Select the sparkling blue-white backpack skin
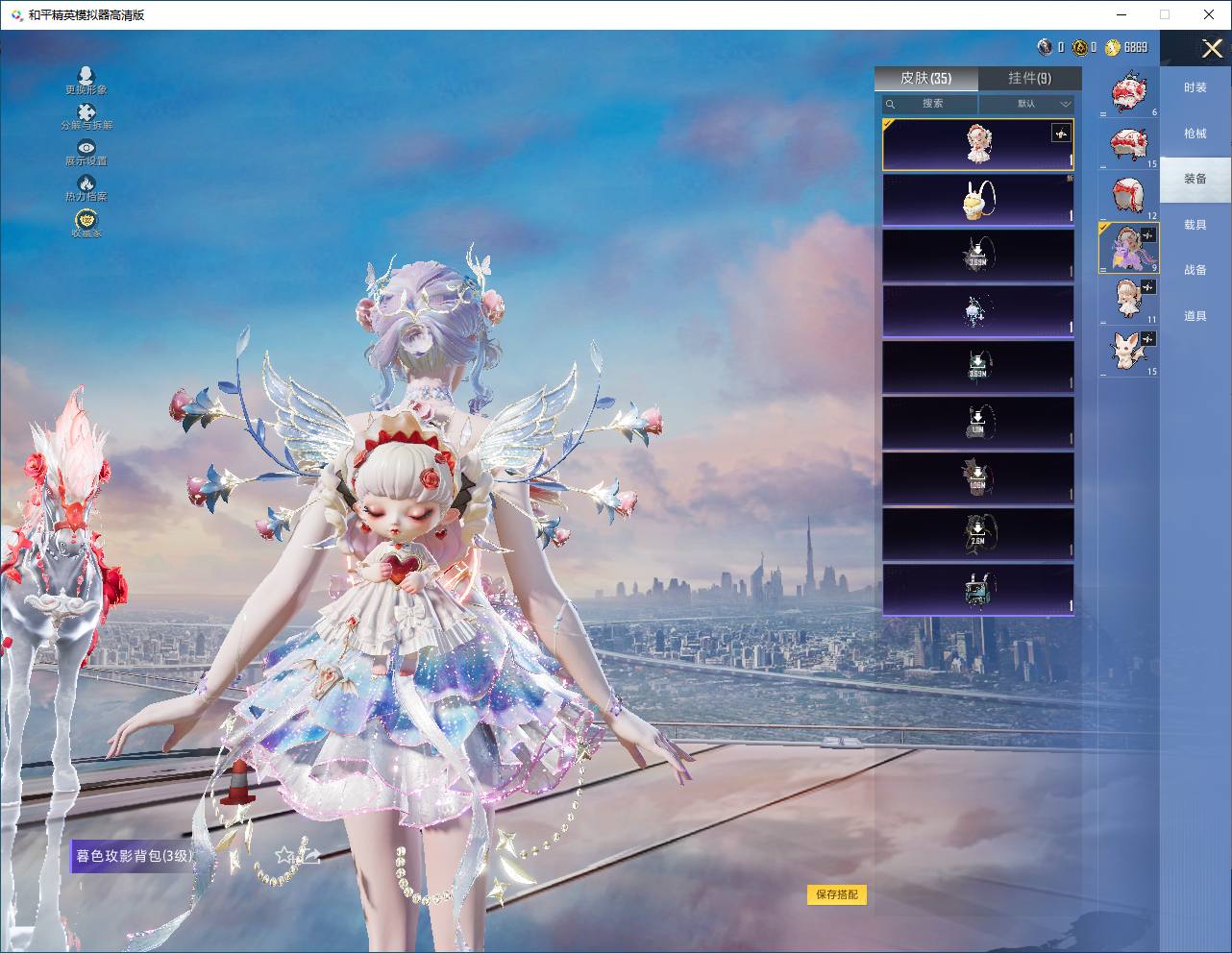This screenshot has height=953, width=1232. [977, 311]
